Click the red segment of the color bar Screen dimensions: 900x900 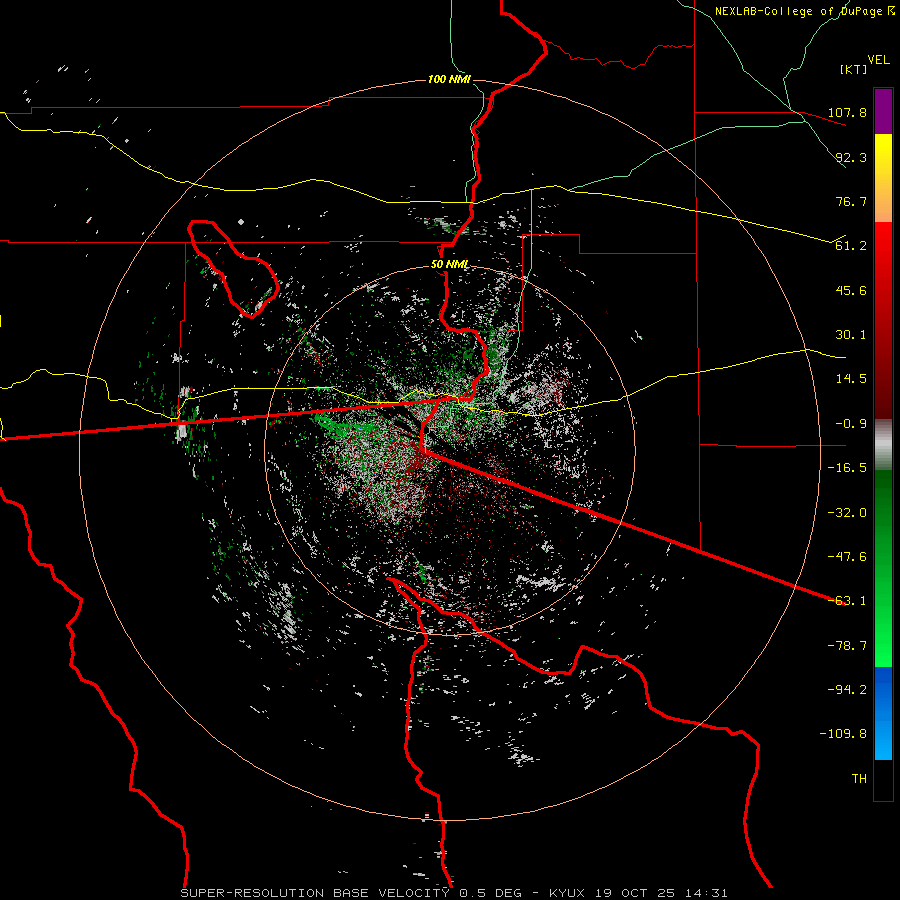[883, 320]
